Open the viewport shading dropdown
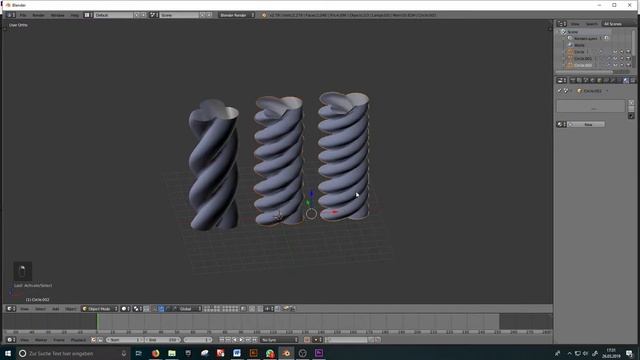This screenshot has height=360, width=640. coord(125,309)
